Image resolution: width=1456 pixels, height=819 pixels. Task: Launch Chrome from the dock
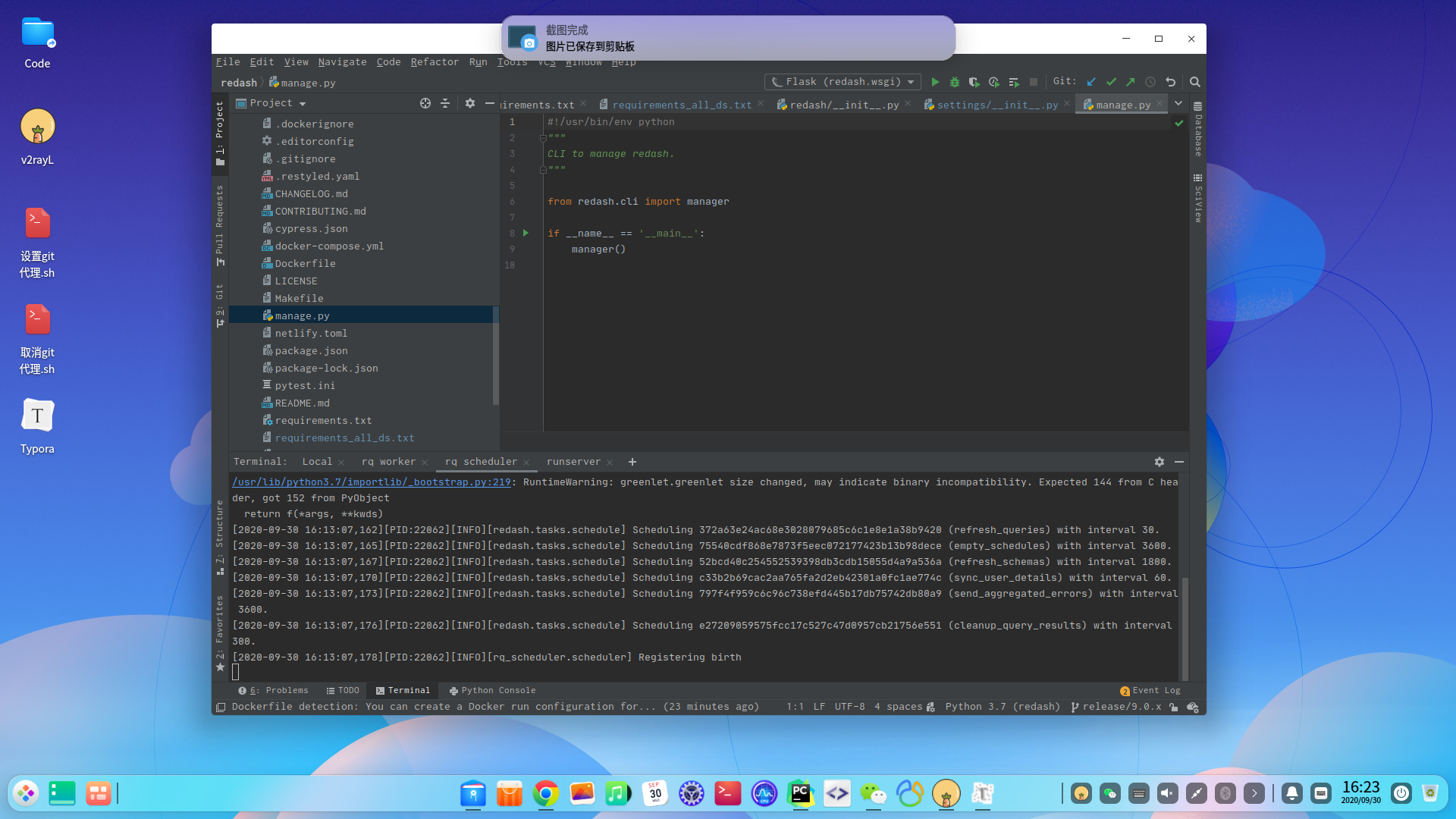545,793
